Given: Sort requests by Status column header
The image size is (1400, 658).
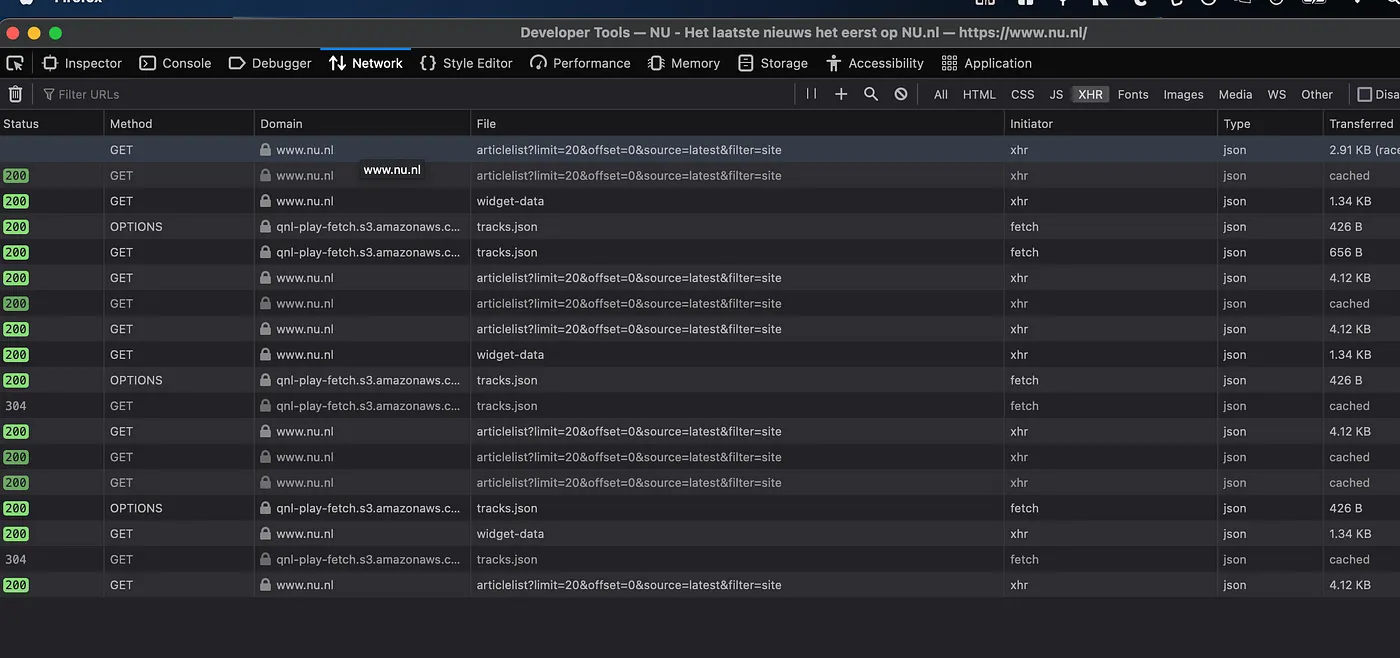Looking at the screenshot, I should (x=21, y=124).
